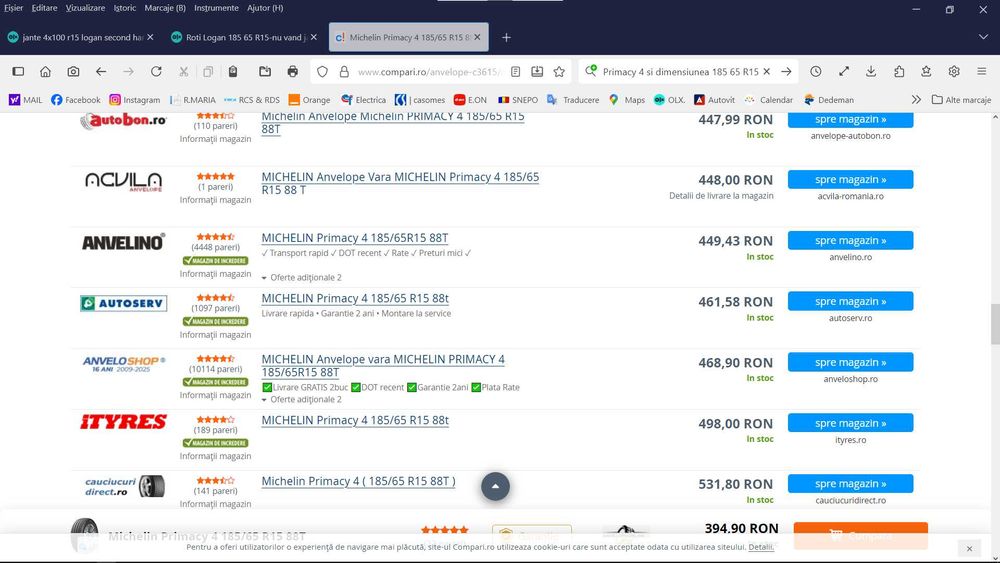Open the Yahoo MAIL bookmark
This screenshot has height=563, width=1000.
25,99
